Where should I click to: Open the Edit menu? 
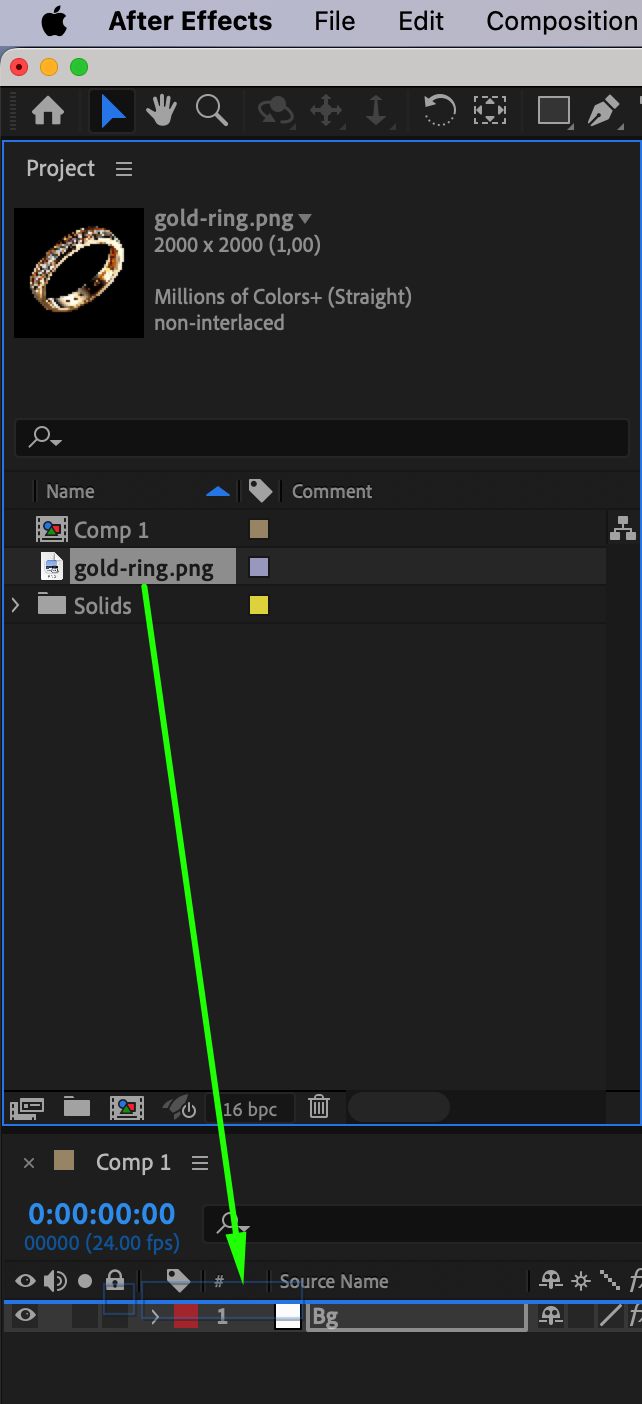pos(421,21)
